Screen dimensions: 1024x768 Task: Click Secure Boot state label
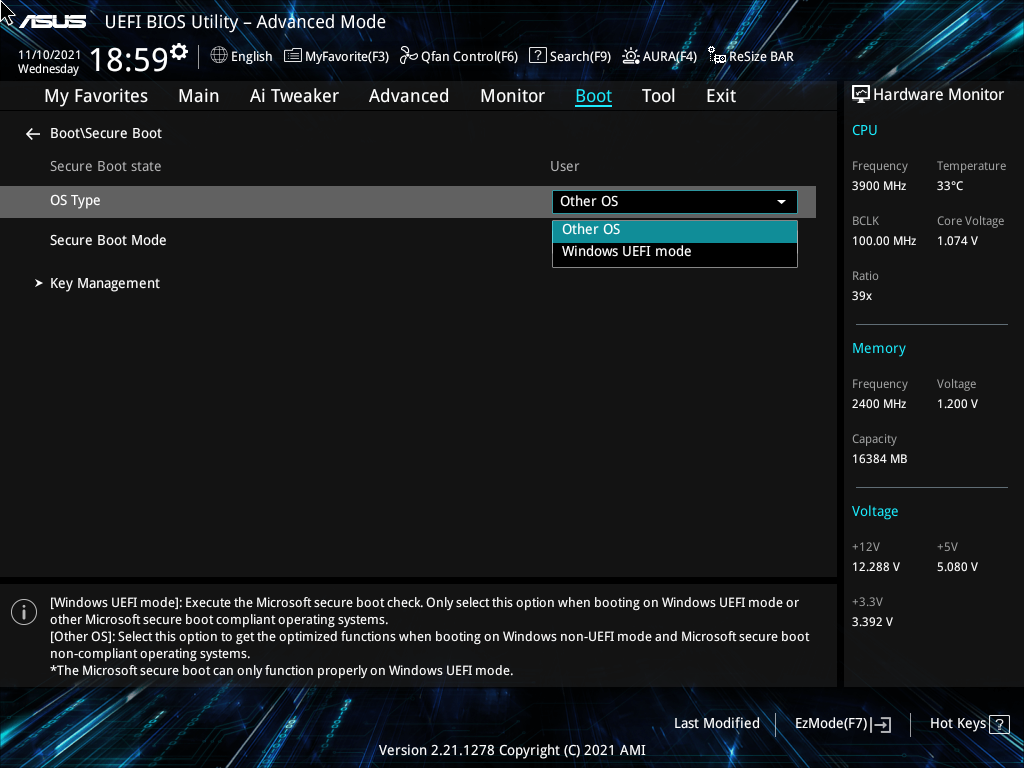[x=105, y=167]
